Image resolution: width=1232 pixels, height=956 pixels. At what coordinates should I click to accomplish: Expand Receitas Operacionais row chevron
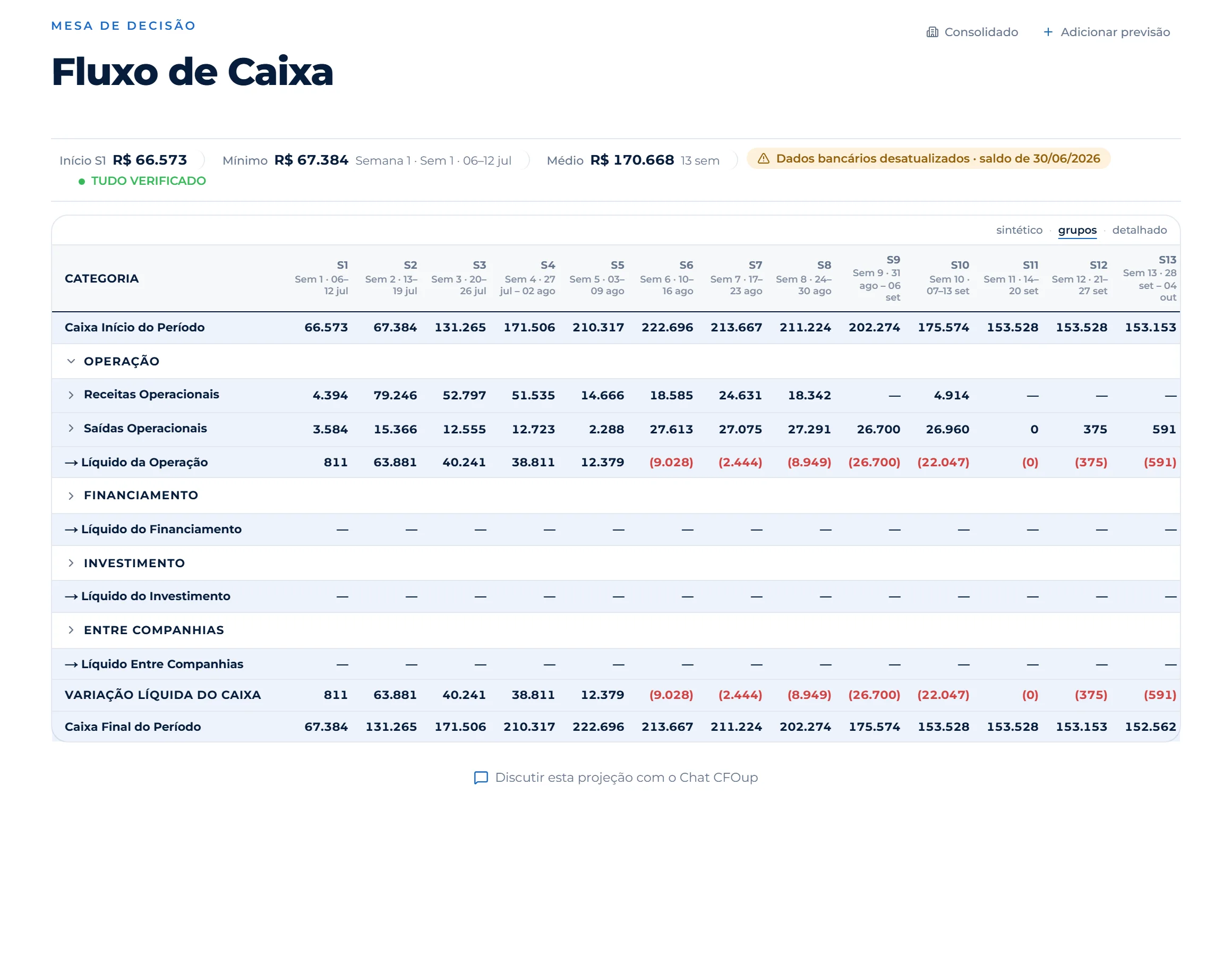71,395
